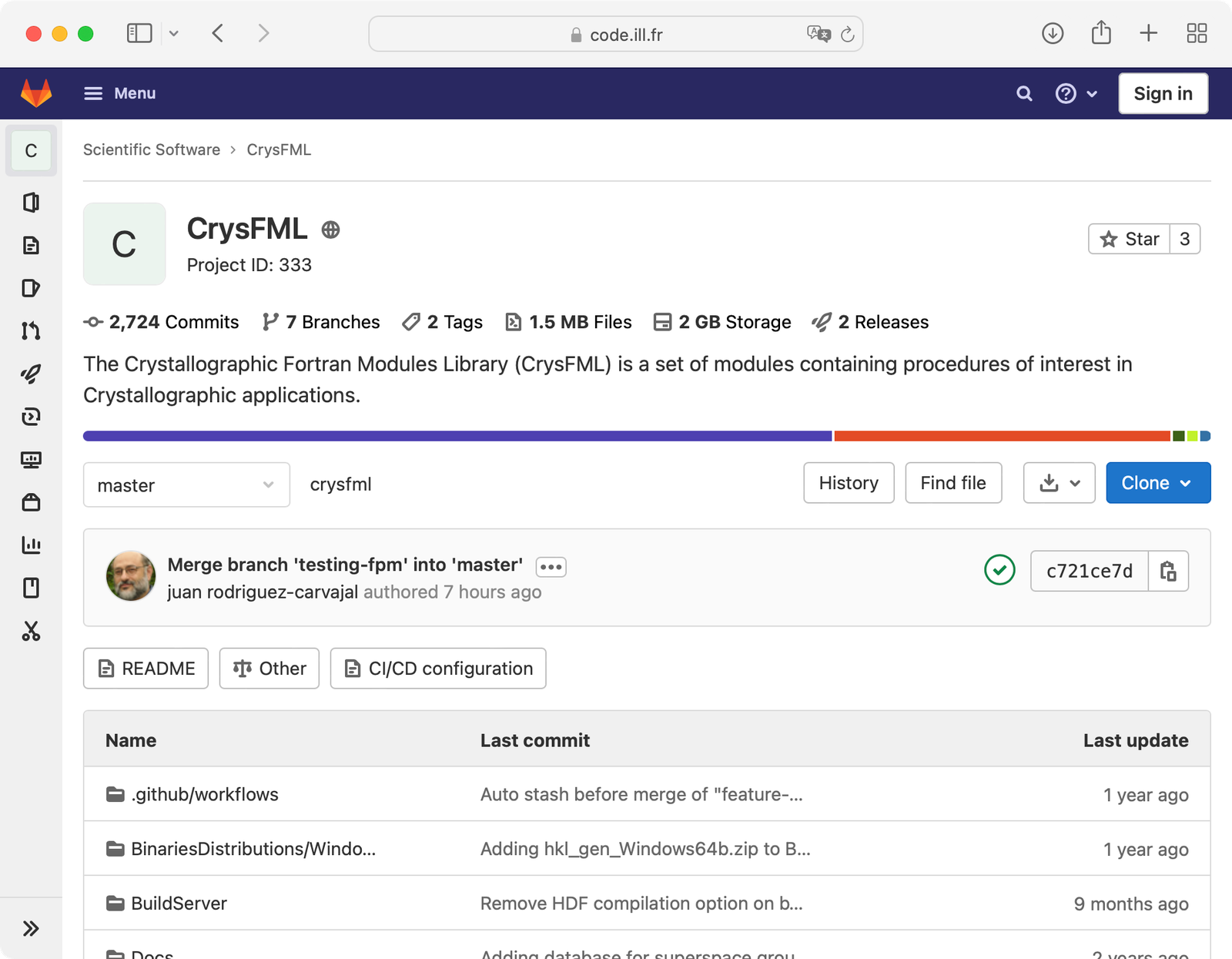The height and width of the screenshot is (959, 1232).
Task: Expand the collapsed GitLab sidebar
Action: click(31, 928)
